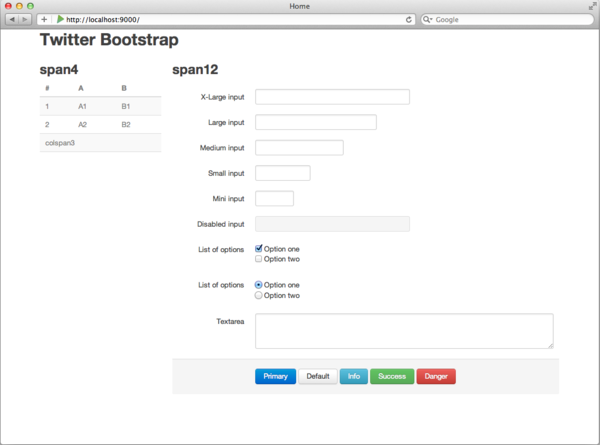Click the Success button
The image size is (600, 445).
pyautogui.click(x=392, y=376)
